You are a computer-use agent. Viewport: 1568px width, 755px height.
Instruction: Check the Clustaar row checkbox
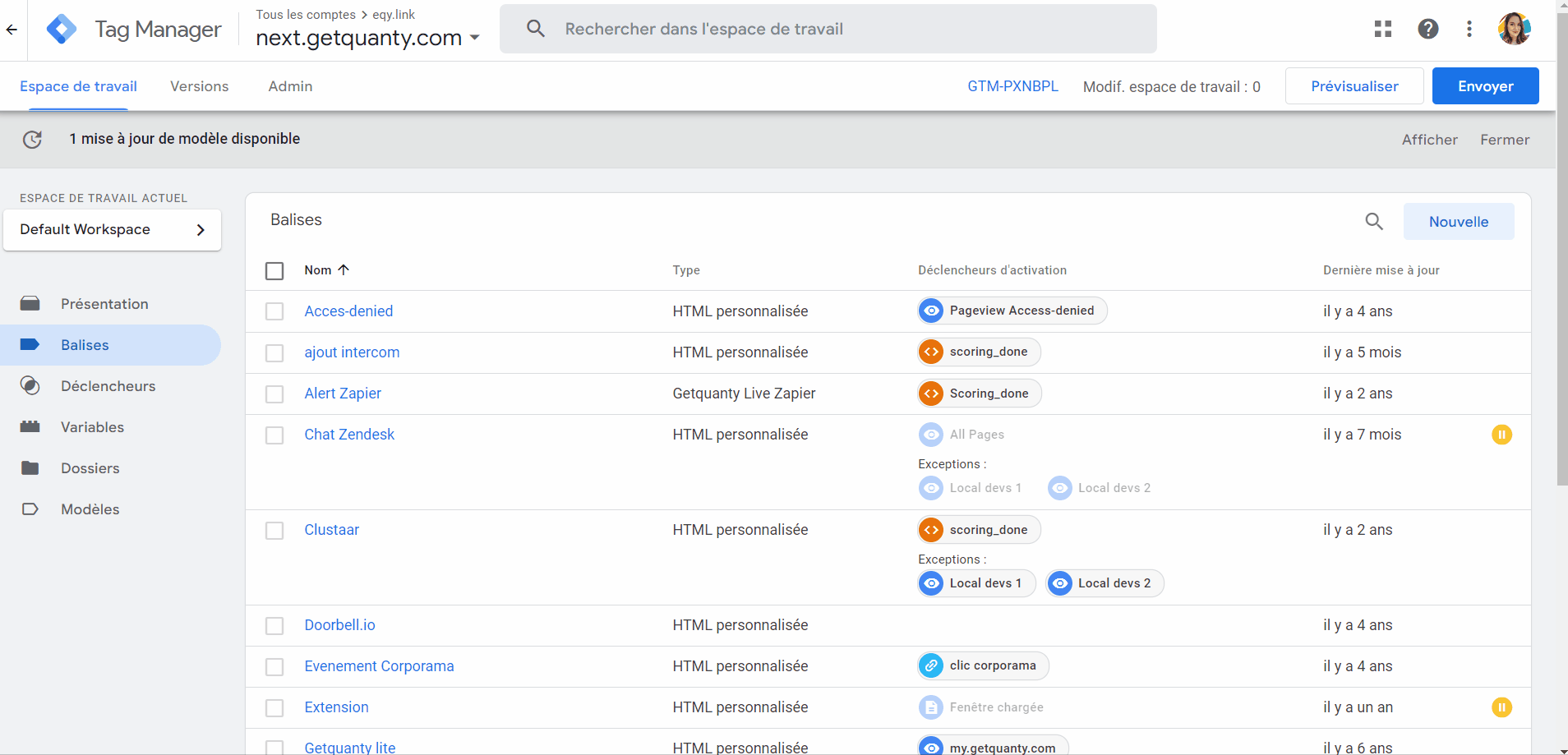tap(274, 531)
